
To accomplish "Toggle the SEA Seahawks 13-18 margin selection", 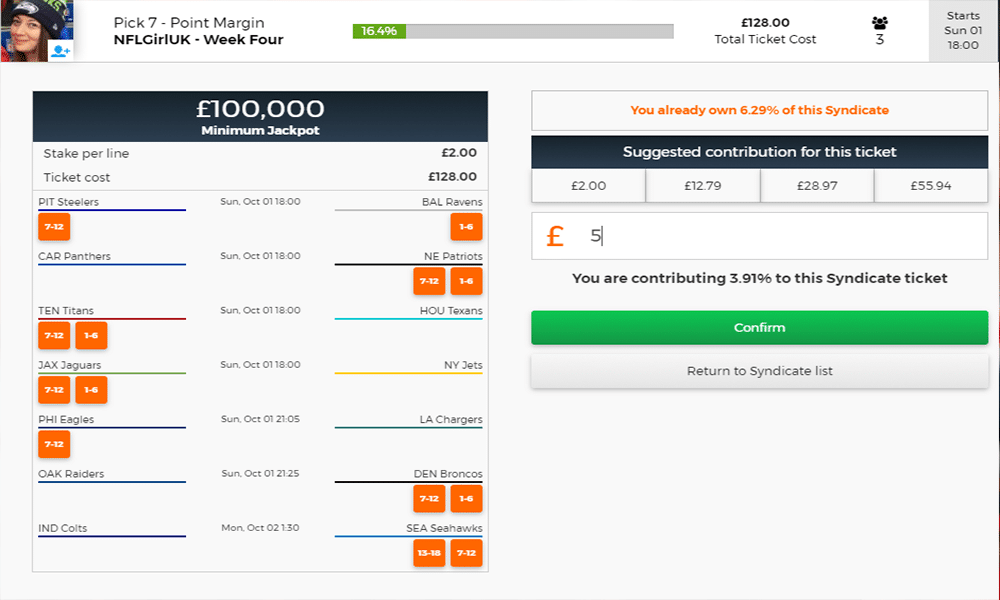I will [x=429, y=553].
